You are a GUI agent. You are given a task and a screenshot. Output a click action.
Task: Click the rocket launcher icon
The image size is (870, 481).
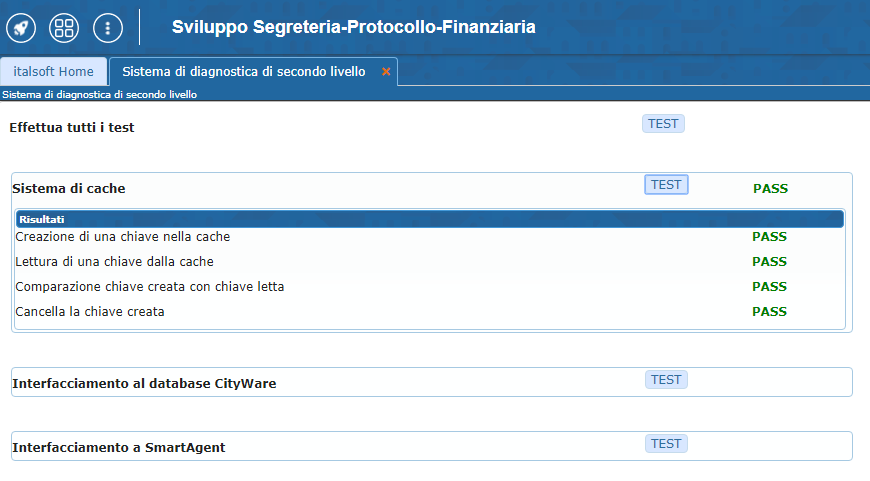click(x=21, y=27)
